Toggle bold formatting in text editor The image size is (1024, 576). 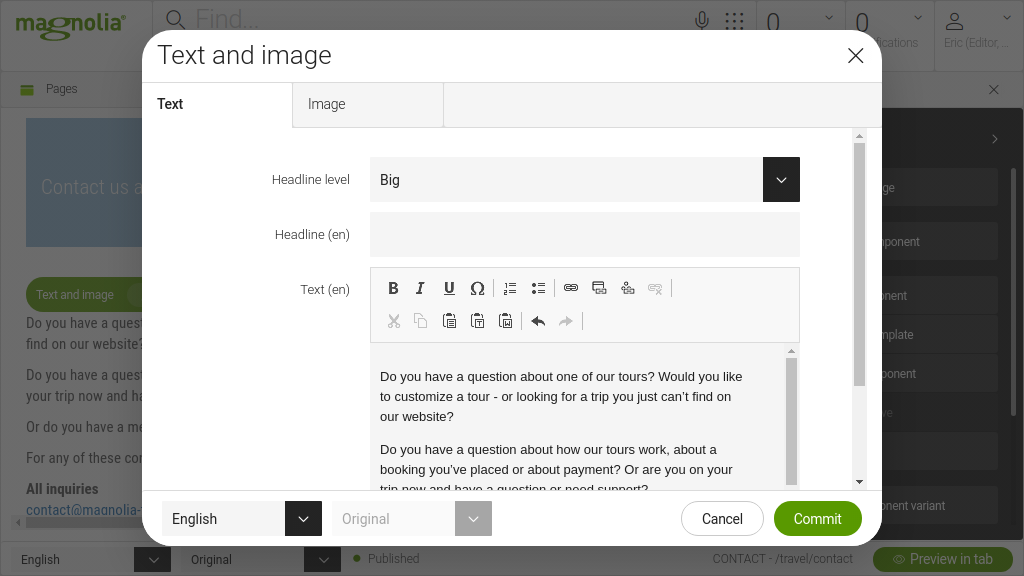[x=392, y=288]
